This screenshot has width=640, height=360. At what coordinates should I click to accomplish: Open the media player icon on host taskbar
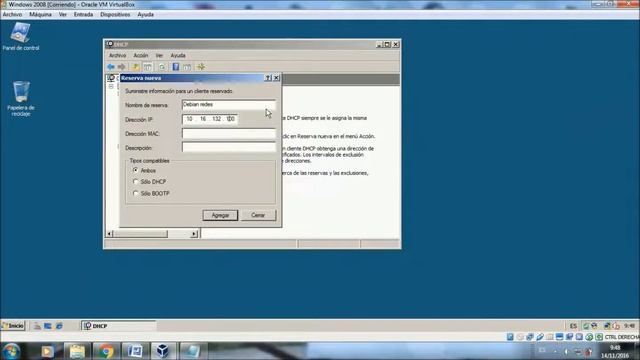pos(47,351)
